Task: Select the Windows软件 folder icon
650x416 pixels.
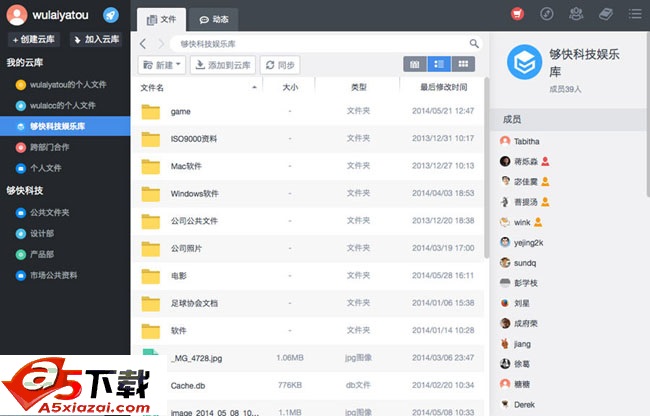Action: (150, 194)
